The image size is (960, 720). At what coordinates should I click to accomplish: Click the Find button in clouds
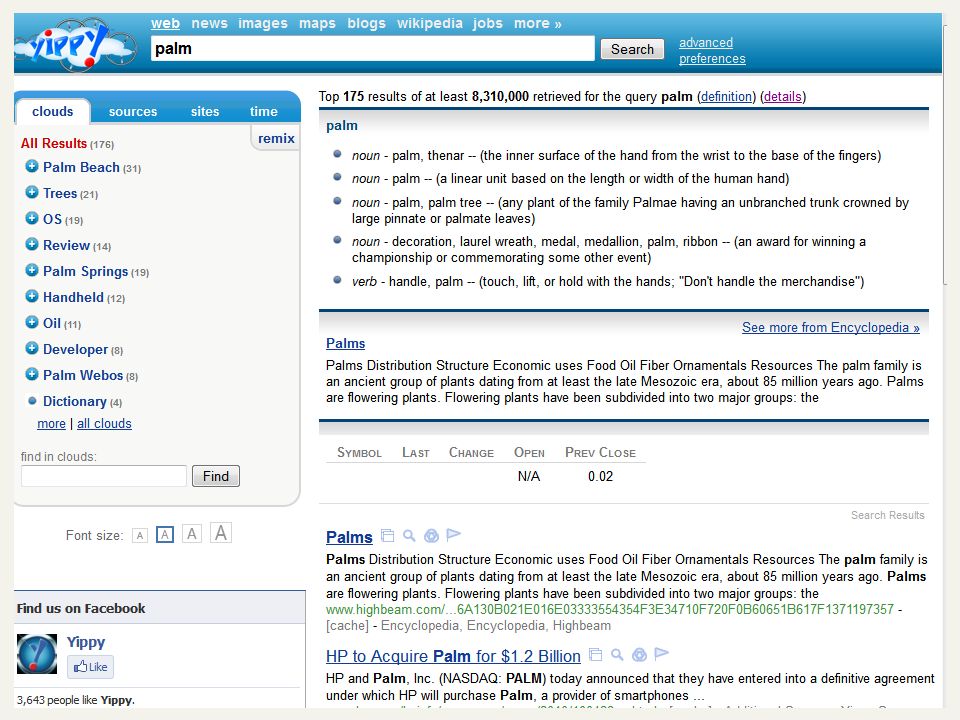point(216,476)
